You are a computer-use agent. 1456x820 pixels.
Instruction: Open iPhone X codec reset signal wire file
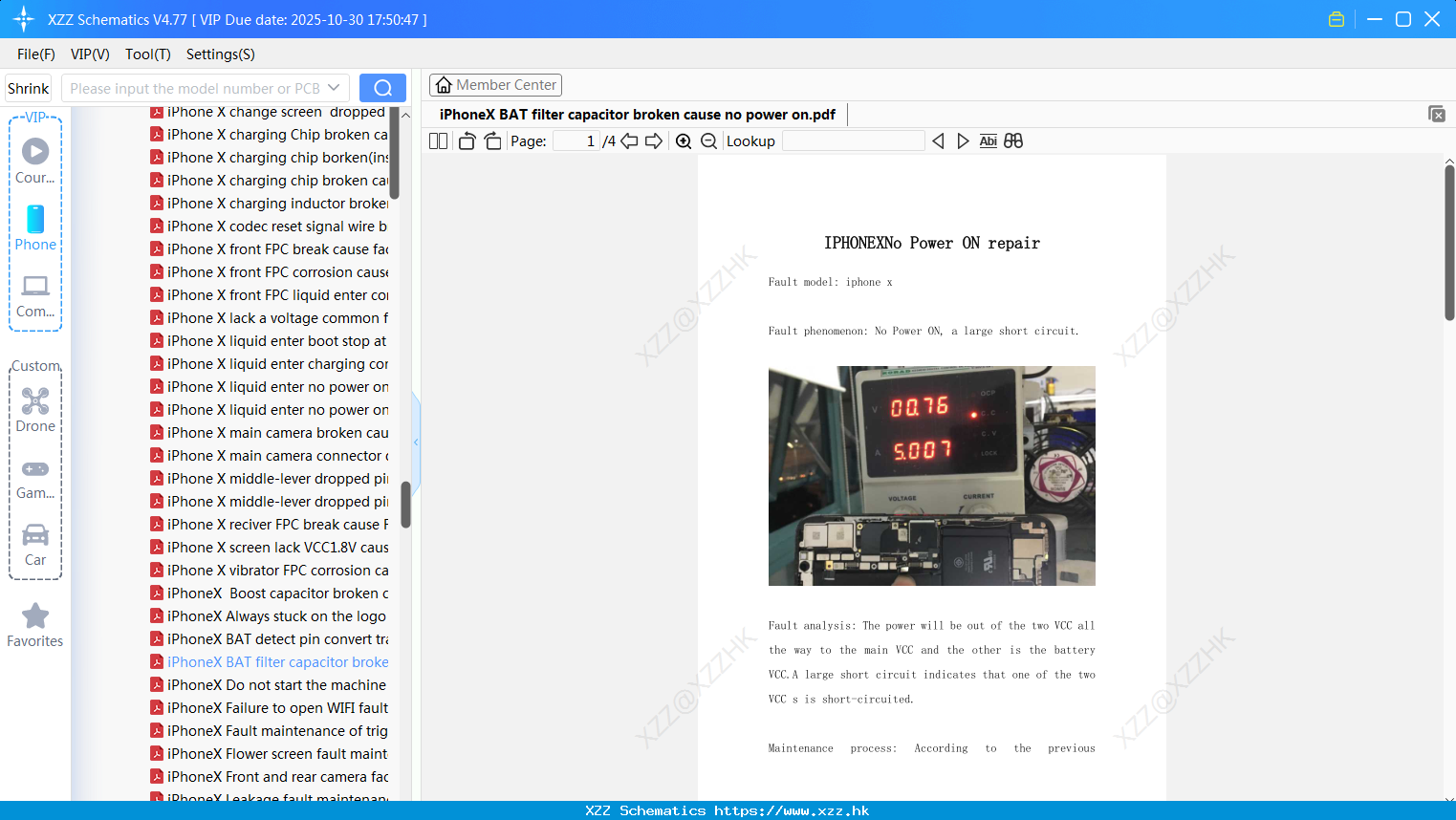coord(269,227)
